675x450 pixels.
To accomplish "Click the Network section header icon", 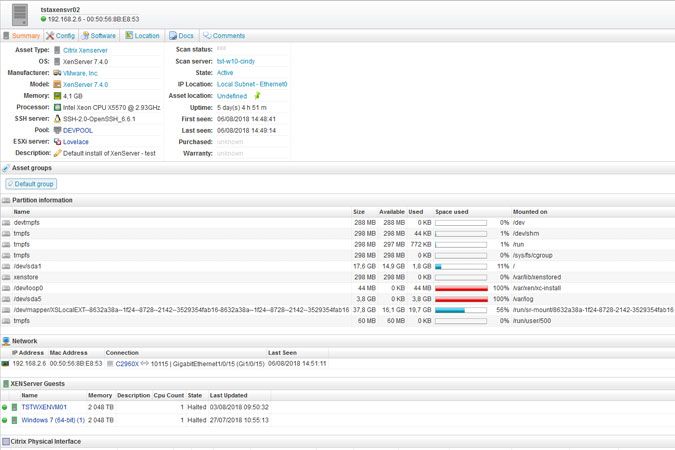I will (6, 341).
